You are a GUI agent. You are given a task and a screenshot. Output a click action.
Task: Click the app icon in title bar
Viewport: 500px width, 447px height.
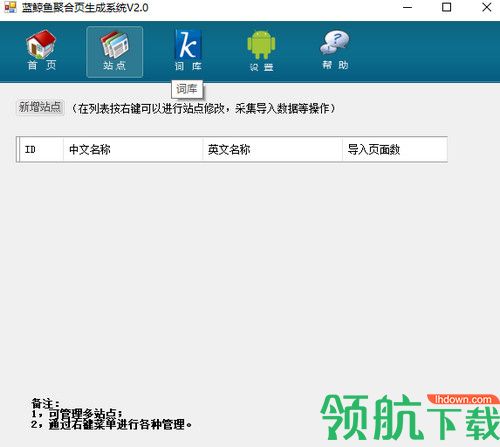10,7
